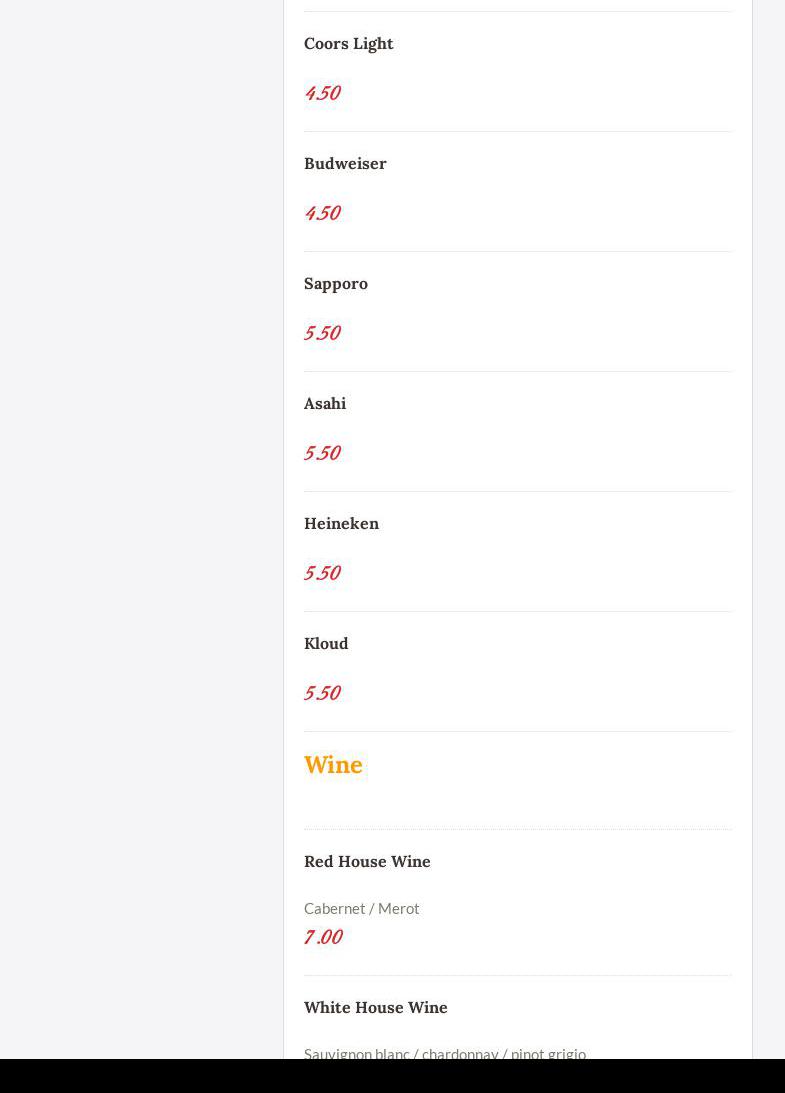Select the Heineken menu item

(341, 524)
